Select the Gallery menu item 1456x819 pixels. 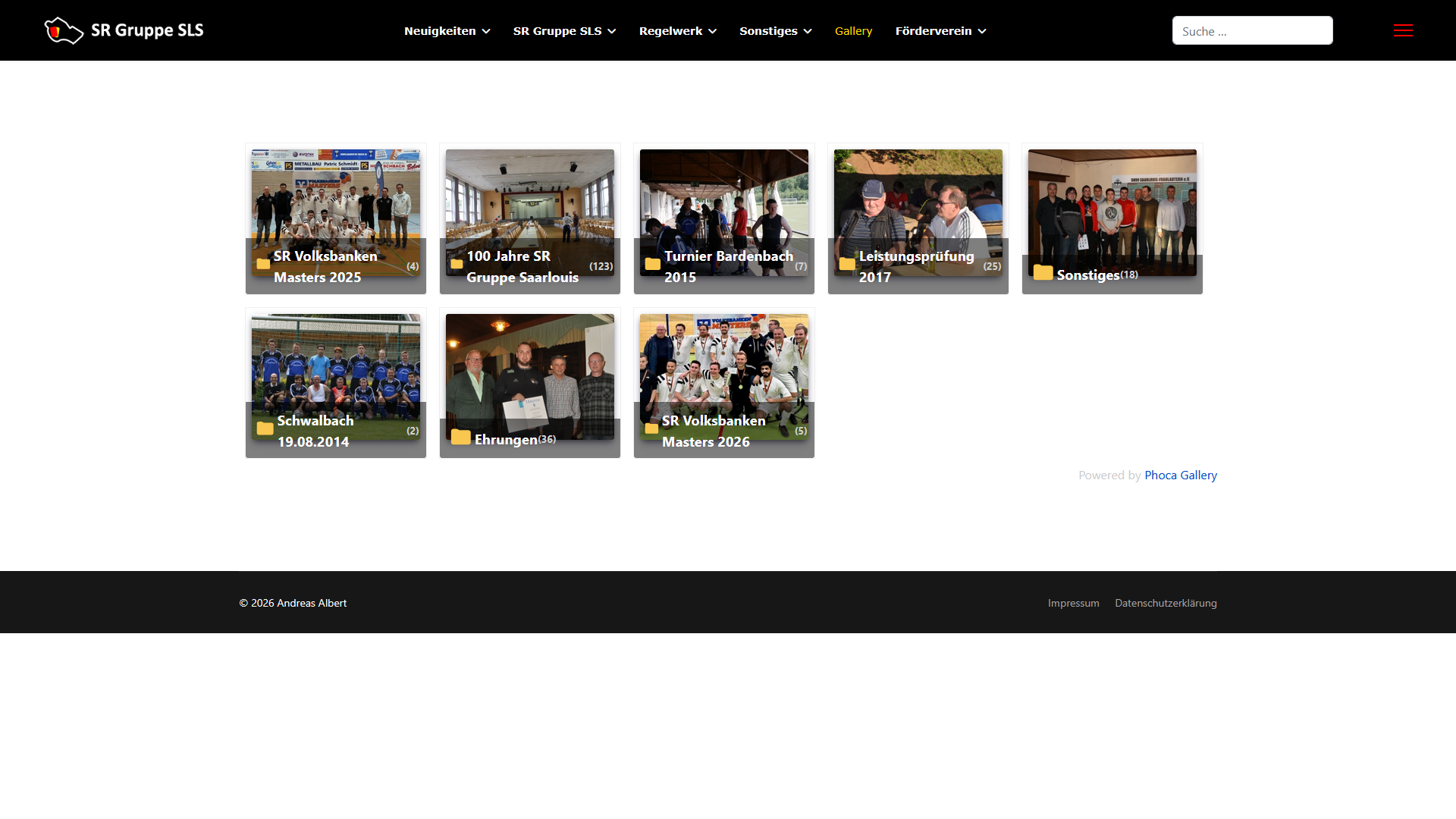[x=853, y=31]
